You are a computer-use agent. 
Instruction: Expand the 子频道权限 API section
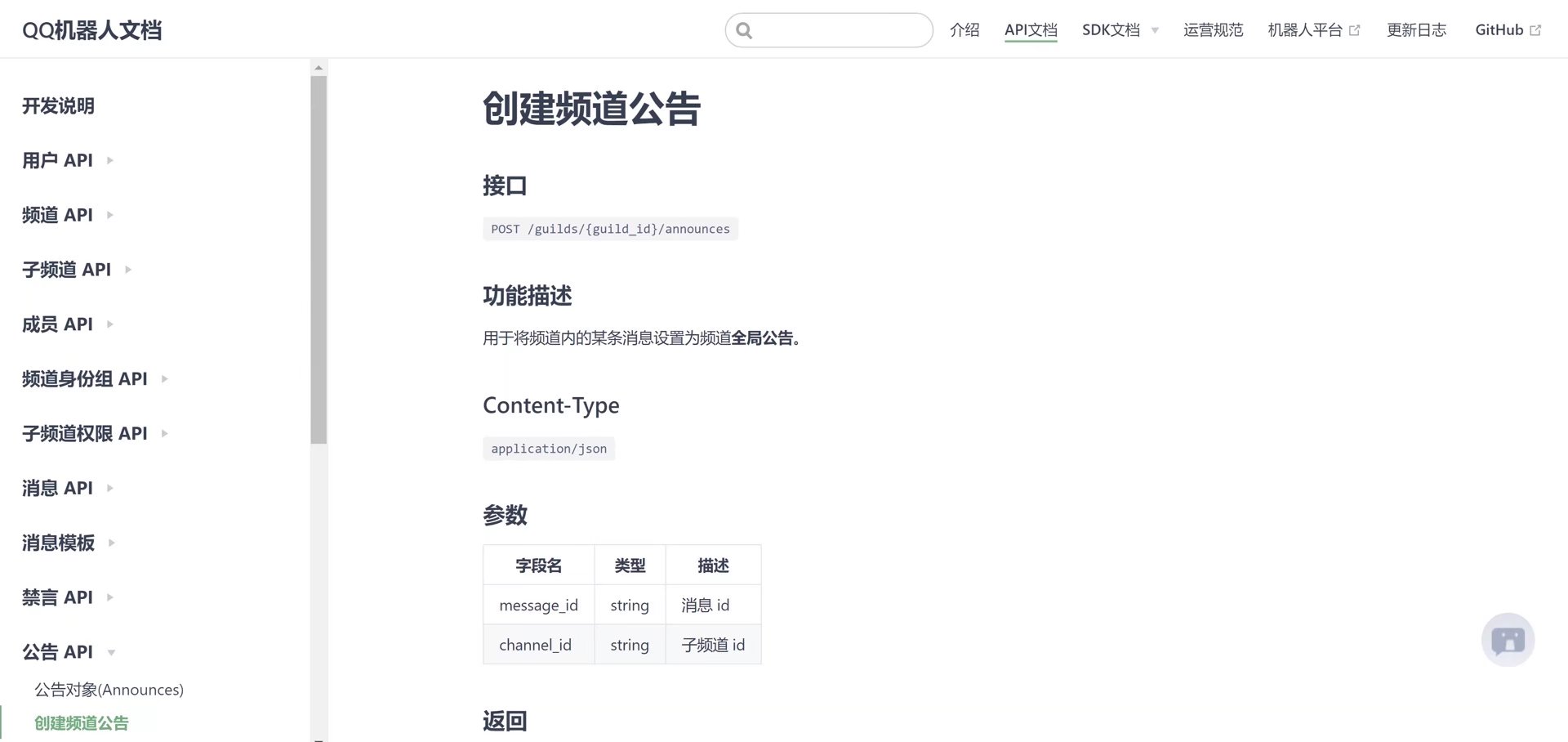[163, 434]
